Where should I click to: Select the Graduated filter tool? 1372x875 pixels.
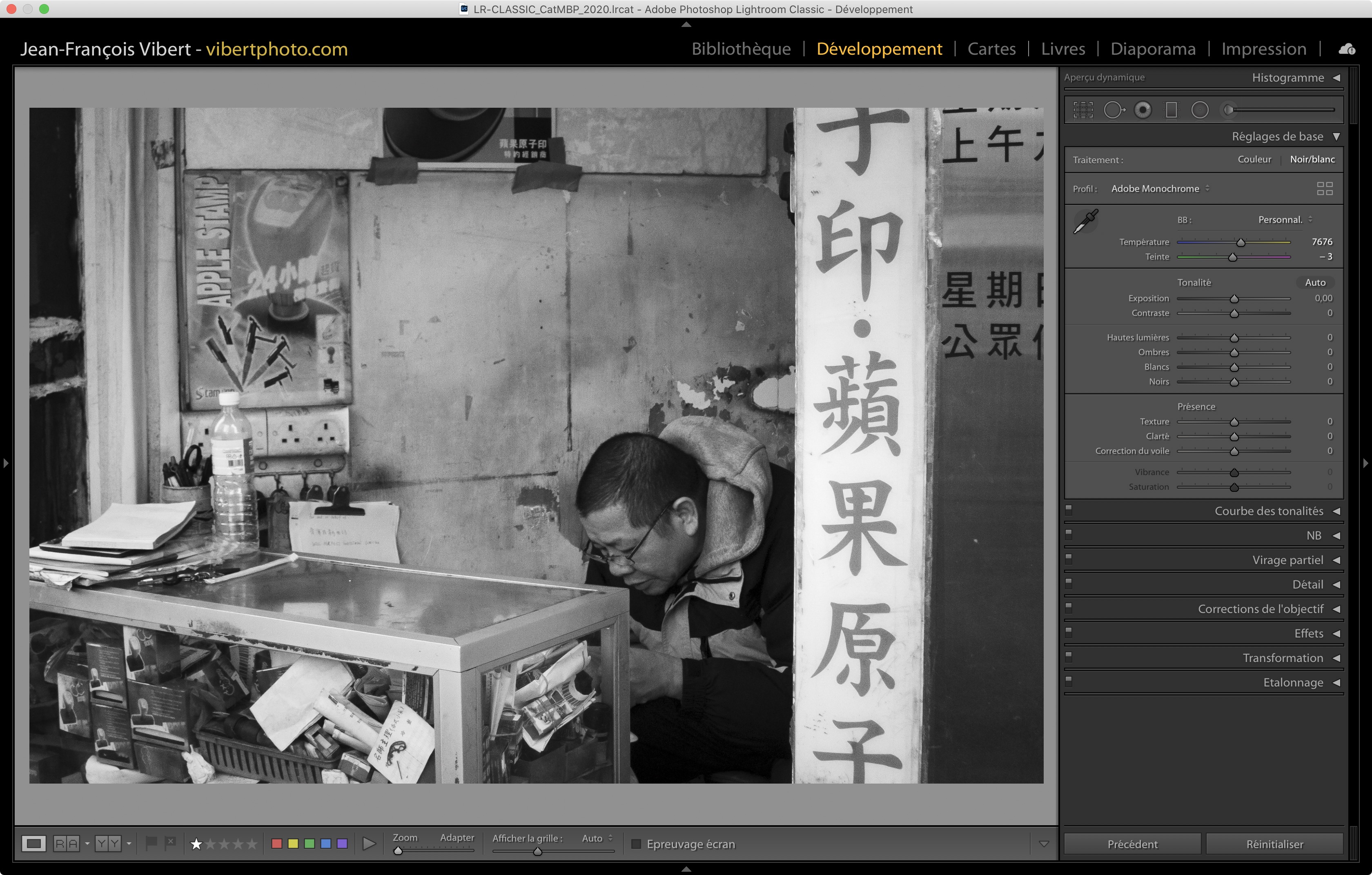(1172, 110)
